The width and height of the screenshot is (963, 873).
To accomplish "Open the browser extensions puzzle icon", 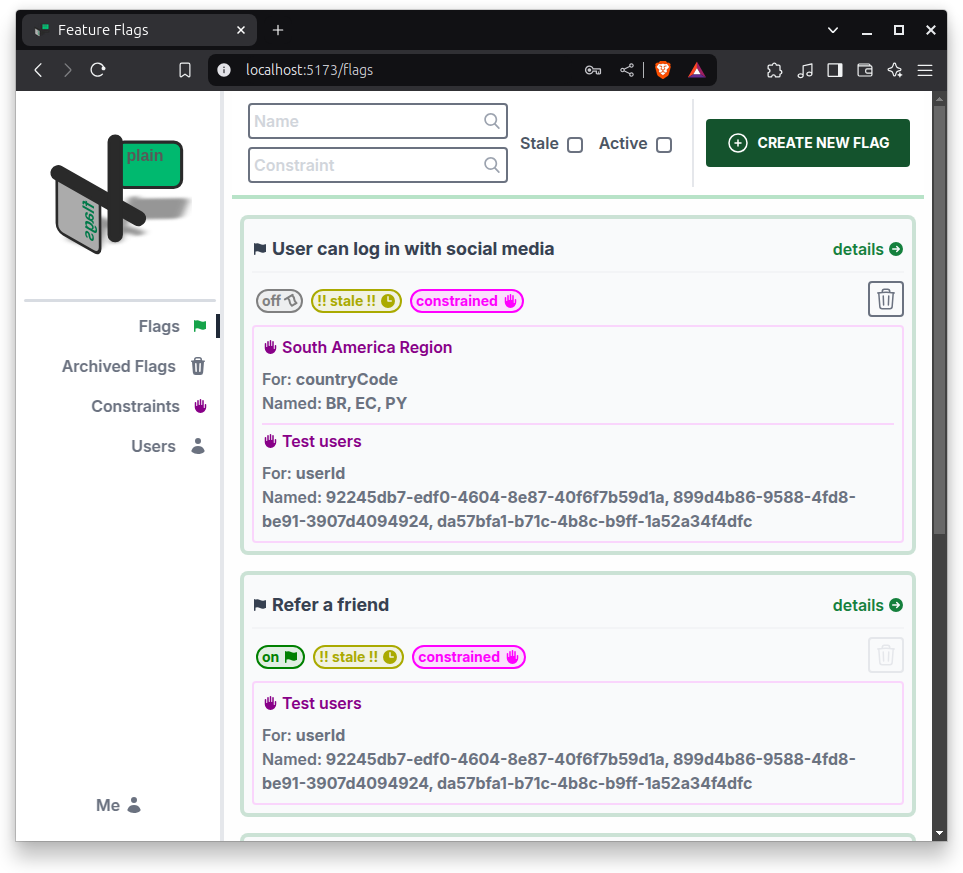I will (774, 70).
